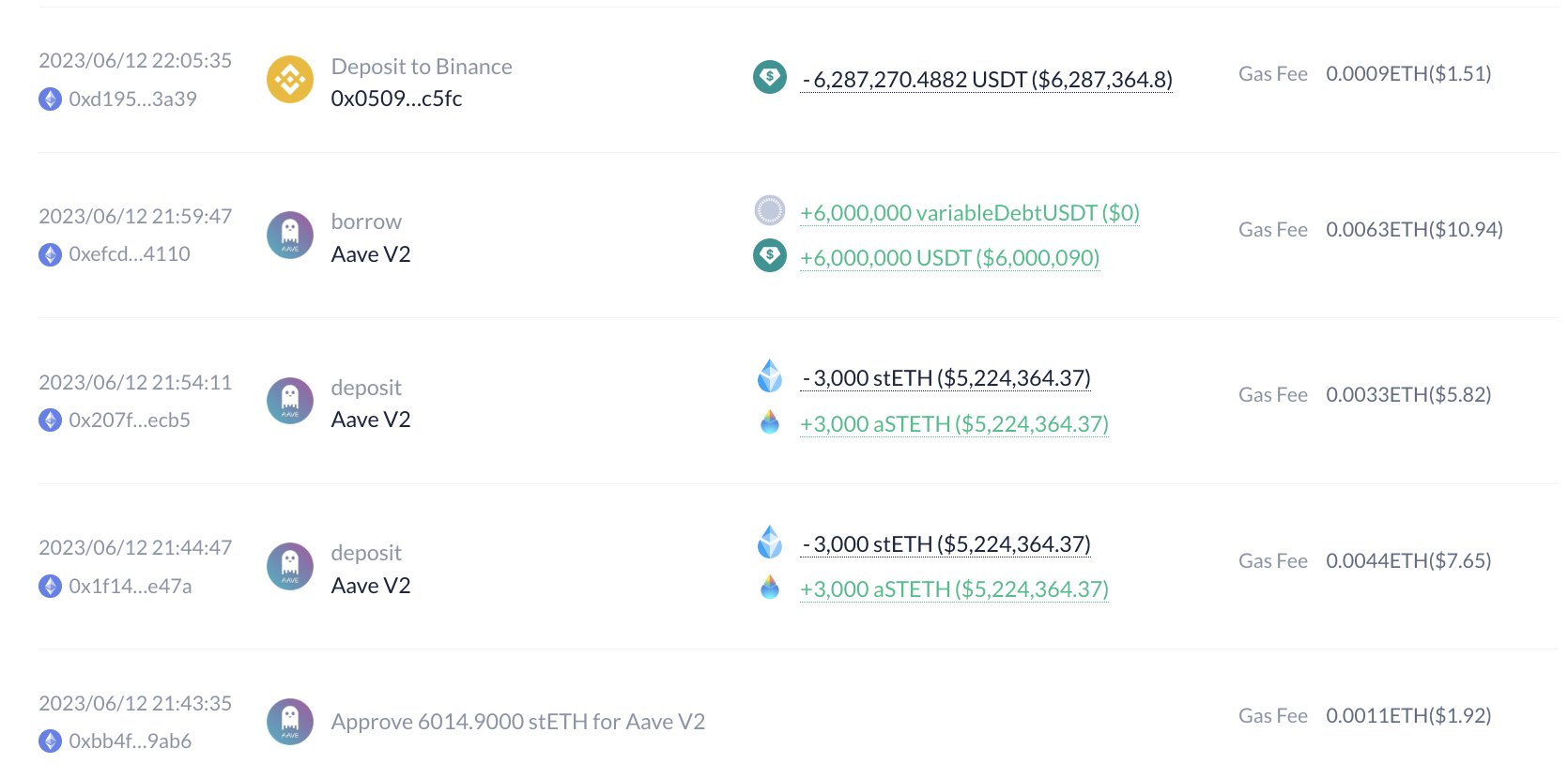Click +6,000,000 USDT ($6,000,090) amount
The image size is (1568, 779).
[x=949, y=258]
